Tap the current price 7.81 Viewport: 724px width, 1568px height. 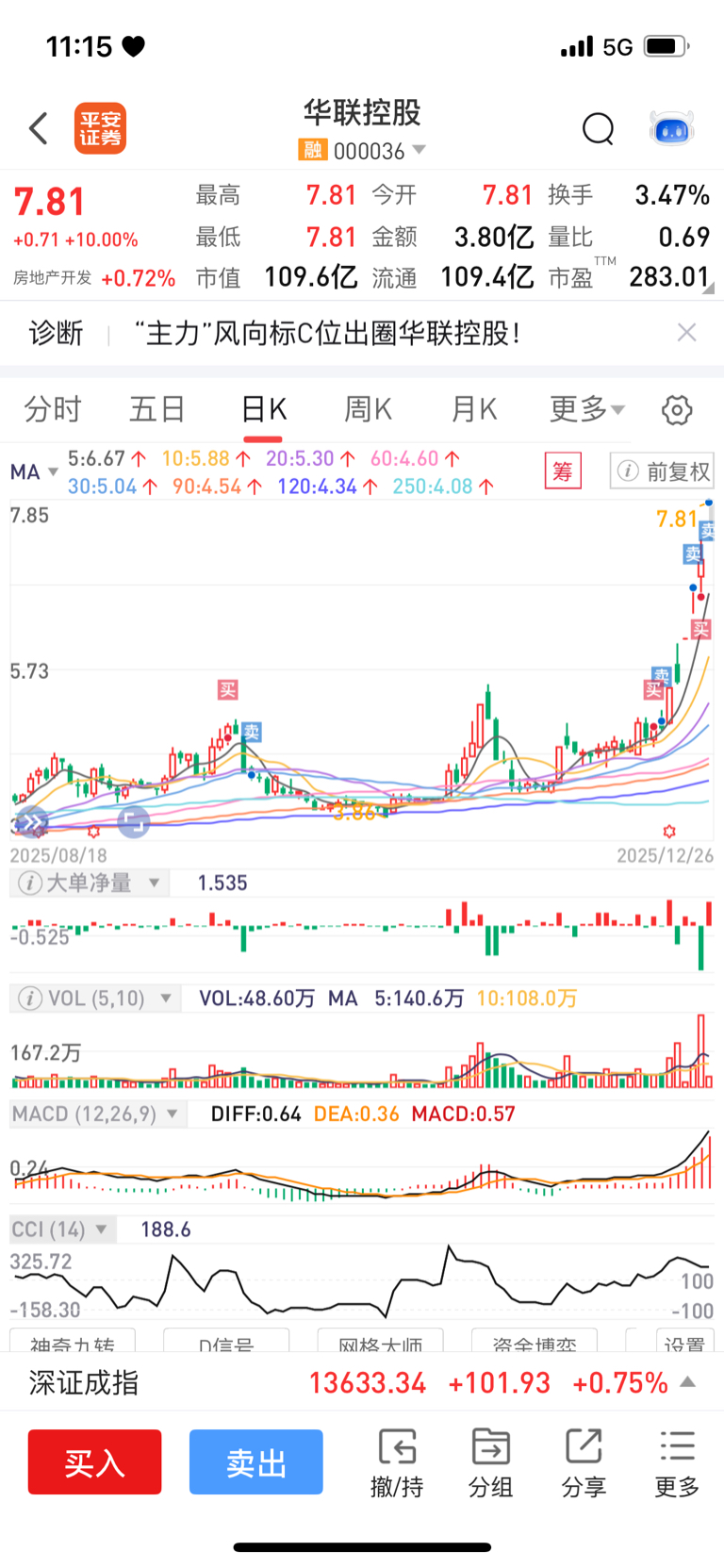[49, 202]
